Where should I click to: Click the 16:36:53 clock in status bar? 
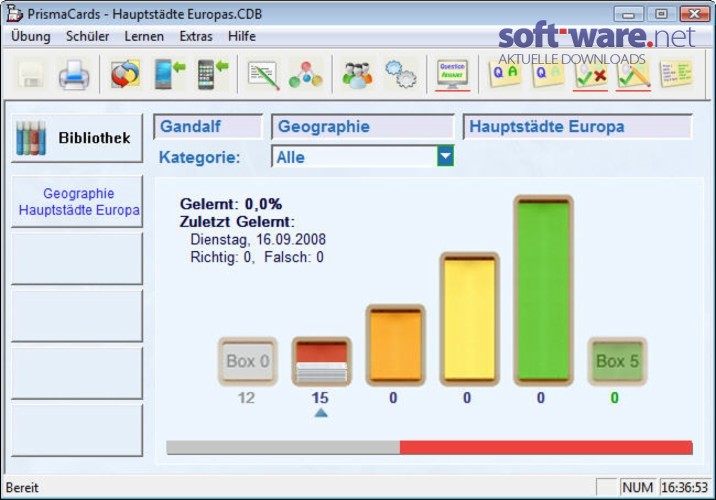pos(684,488)
